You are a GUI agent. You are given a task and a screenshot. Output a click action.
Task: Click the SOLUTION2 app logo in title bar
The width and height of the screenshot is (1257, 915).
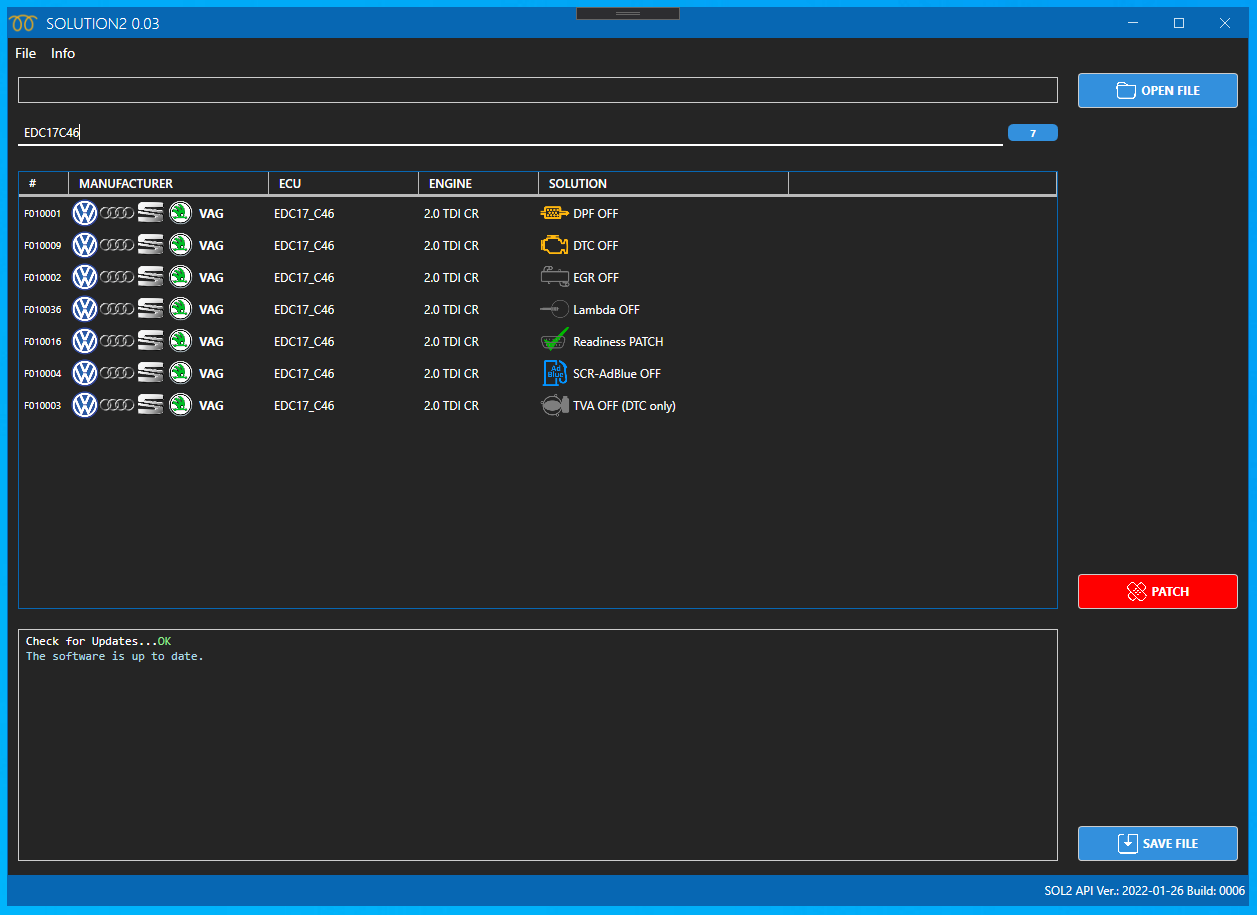click(23, 23)
